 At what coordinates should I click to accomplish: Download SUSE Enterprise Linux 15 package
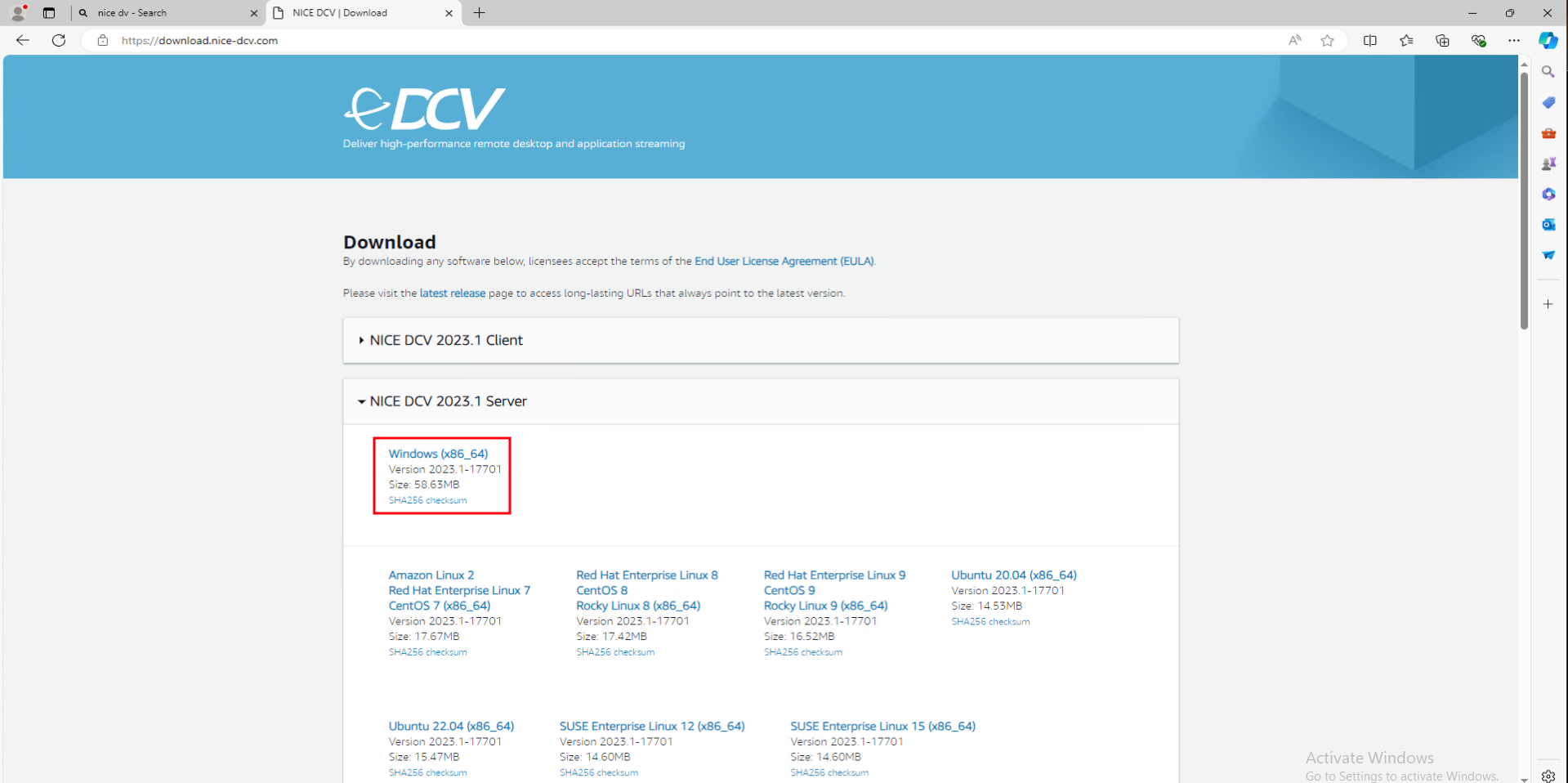pyautogui.click(x=882, y=727)
